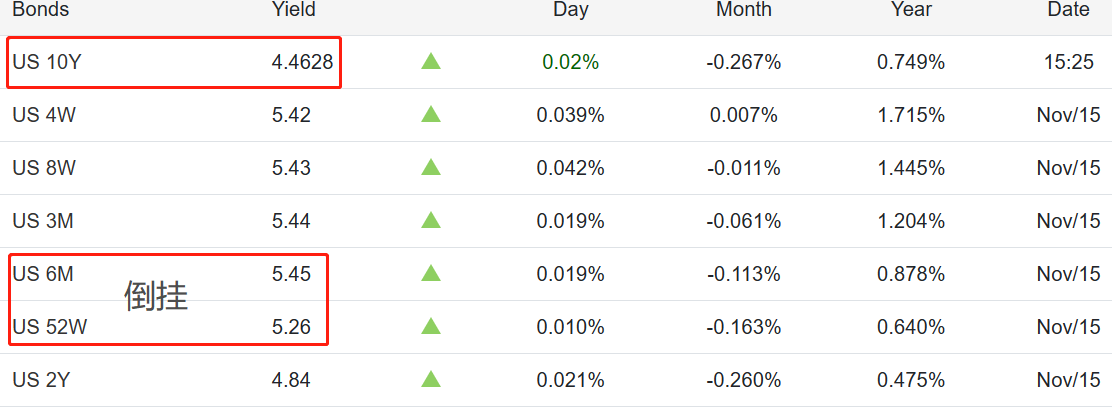
Task: Select the US 8W bond name
Action: pos(44,168)
